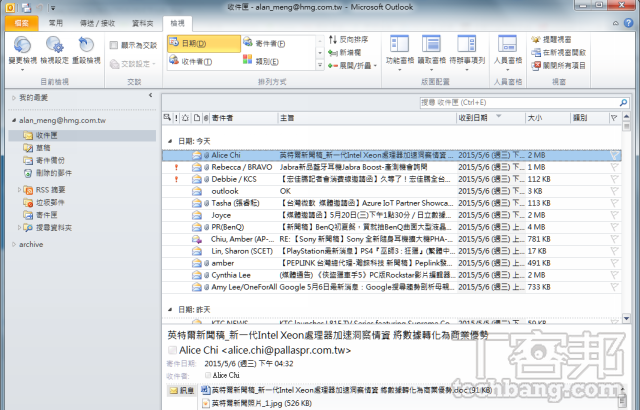Minimize folder pane with collapse arrow
This screenshot has width=640, height=410.
coord(151,95)
